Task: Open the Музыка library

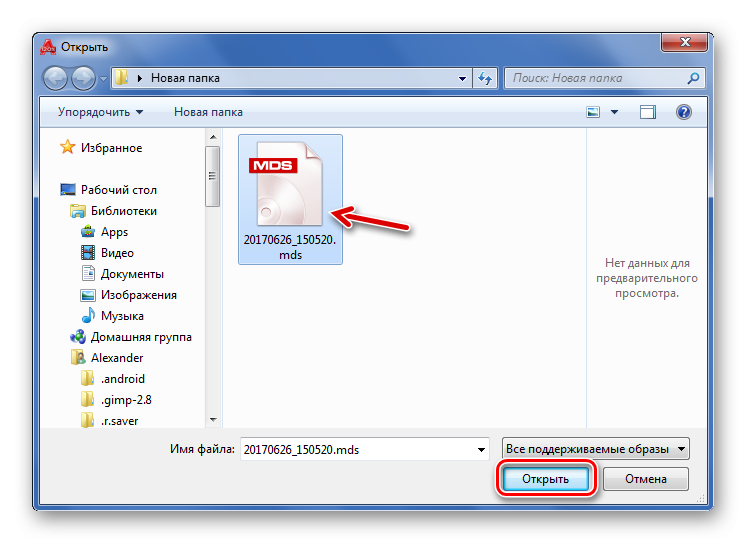Action: tap(122, 316)
